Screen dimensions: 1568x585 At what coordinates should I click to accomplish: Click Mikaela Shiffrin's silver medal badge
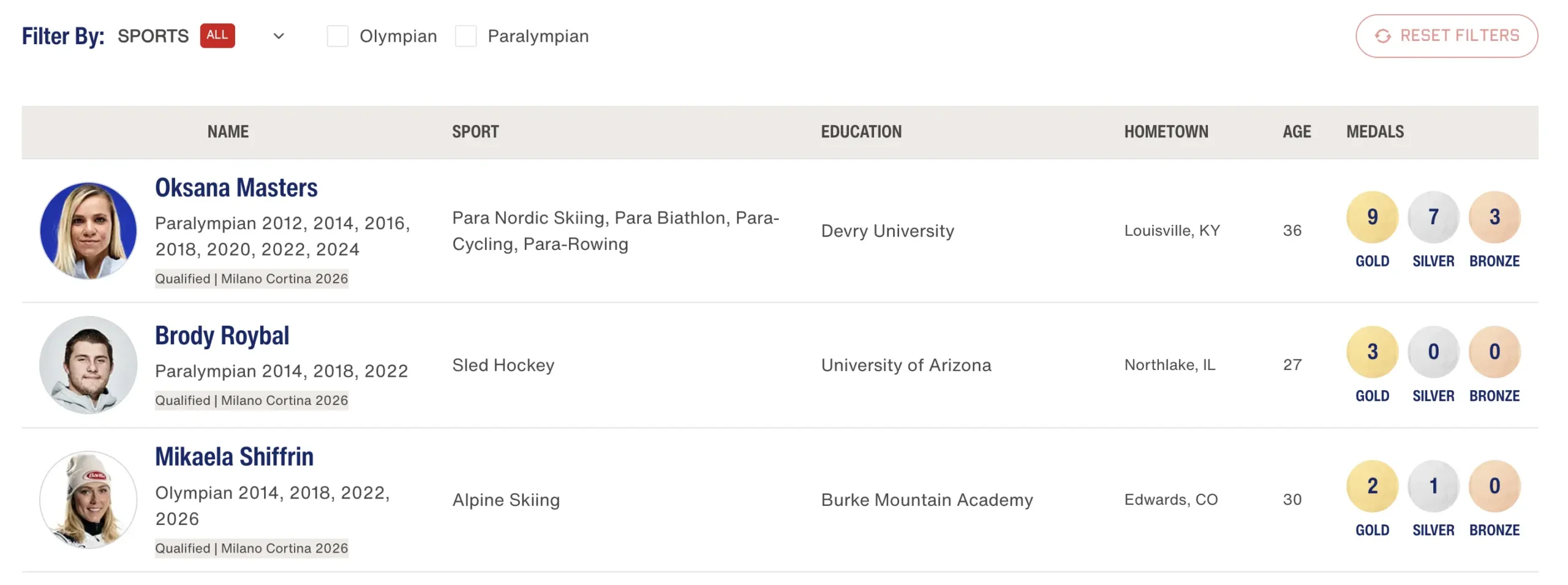1433,486
